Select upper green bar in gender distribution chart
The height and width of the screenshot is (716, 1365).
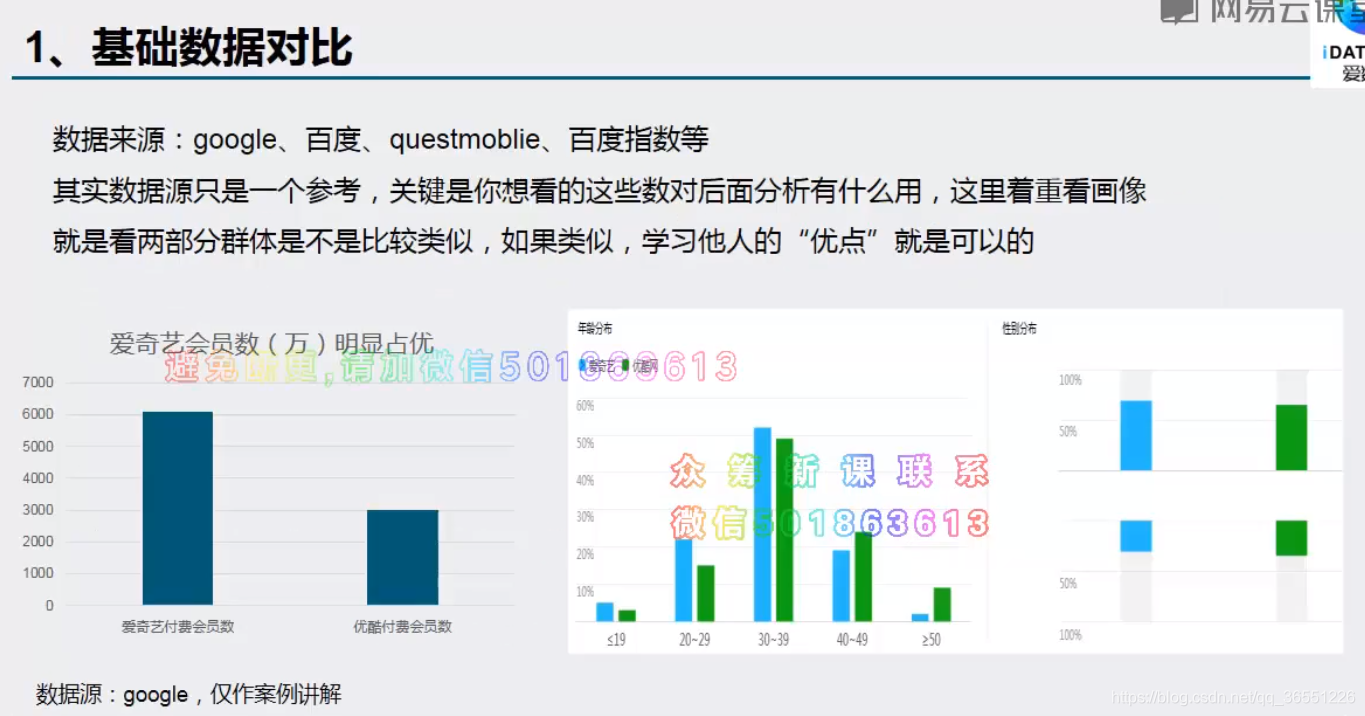pos(1292,437)
